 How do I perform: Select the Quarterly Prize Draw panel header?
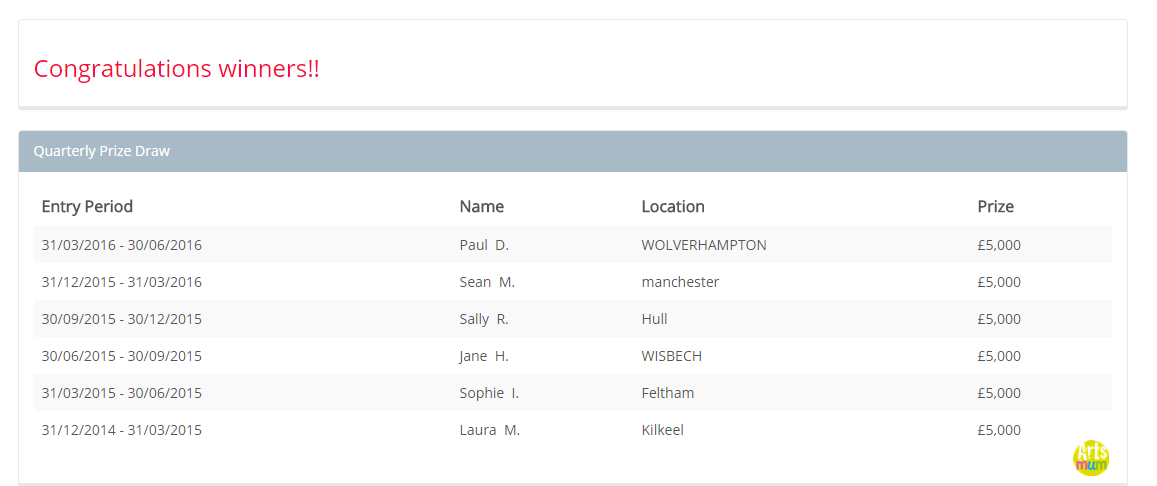(x=573, y=151)
